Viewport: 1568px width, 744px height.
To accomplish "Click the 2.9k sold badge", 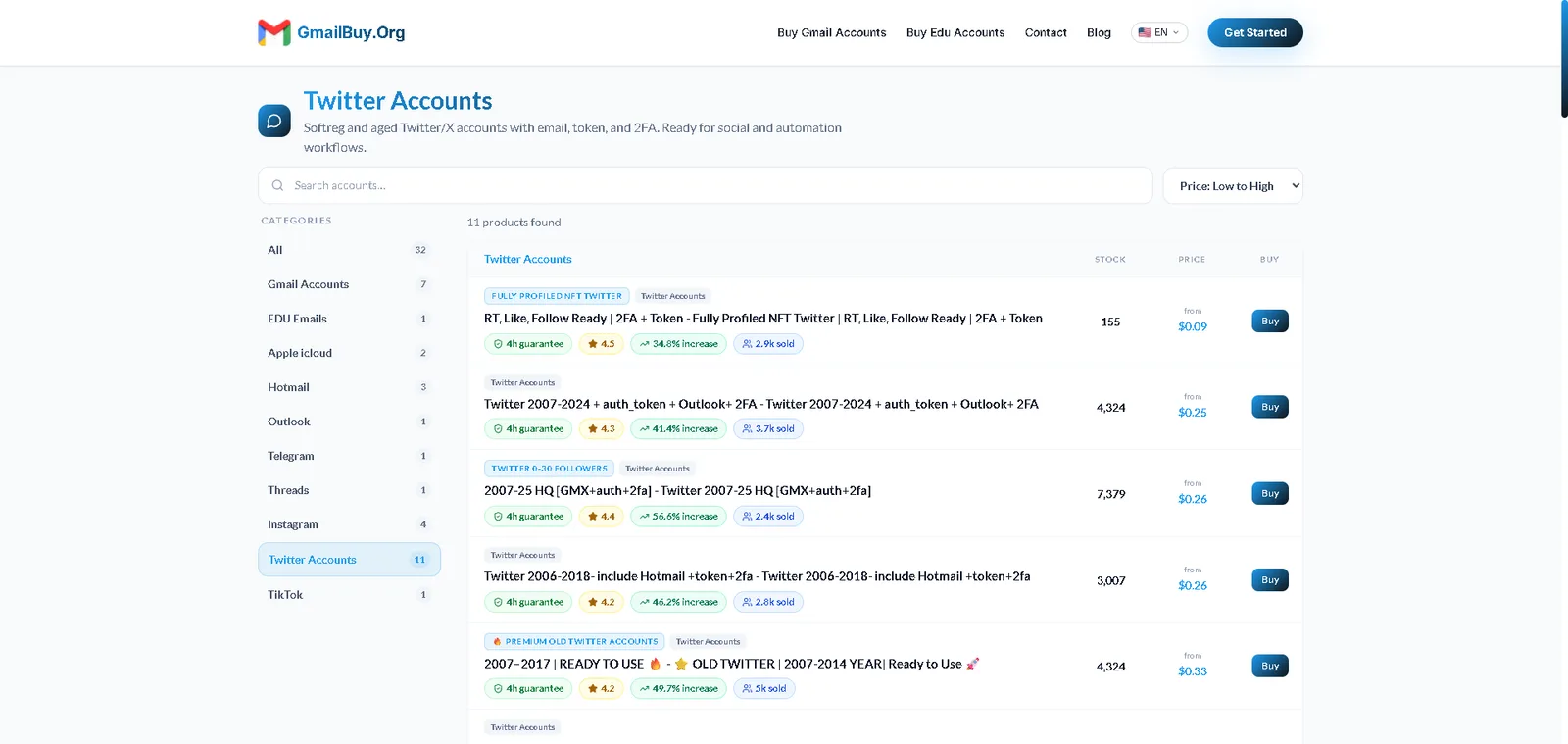I will (768, 344).
